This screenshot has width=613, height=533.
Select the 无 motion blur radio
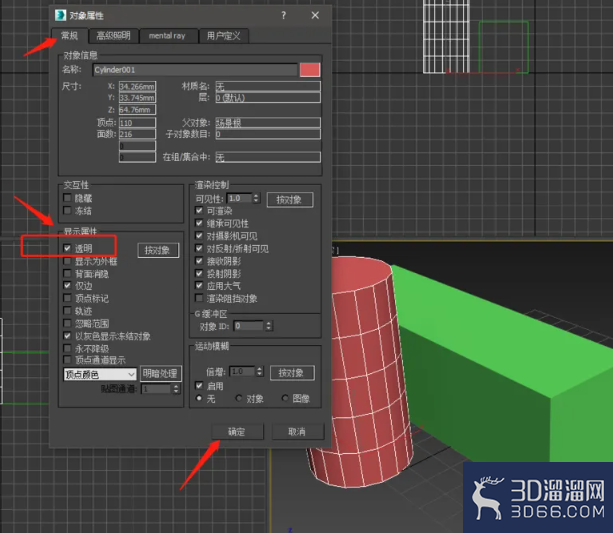click(x=199, y=398)
